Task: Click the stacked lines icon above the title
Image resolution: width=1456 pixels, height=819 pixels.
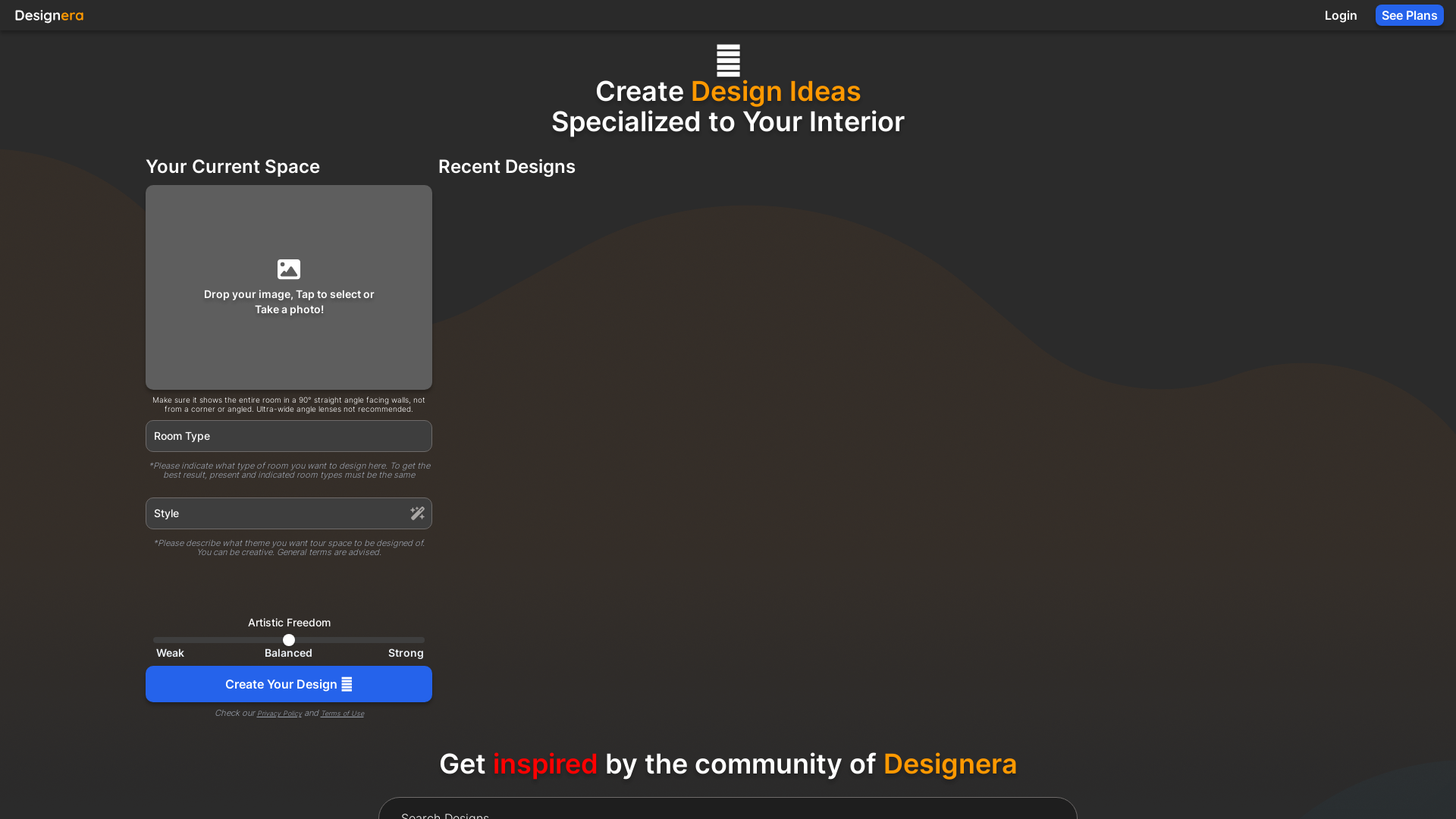Action: [728, 60]
